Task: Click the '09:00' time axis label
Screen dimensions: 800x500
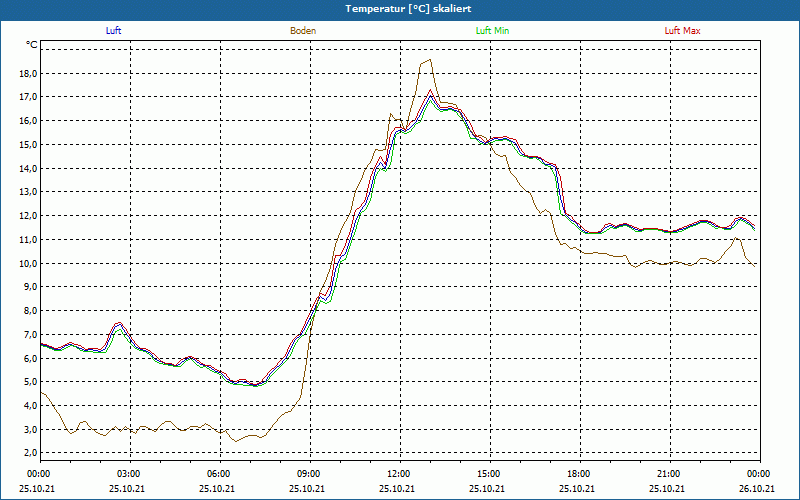Action: (x=308, y=474)
